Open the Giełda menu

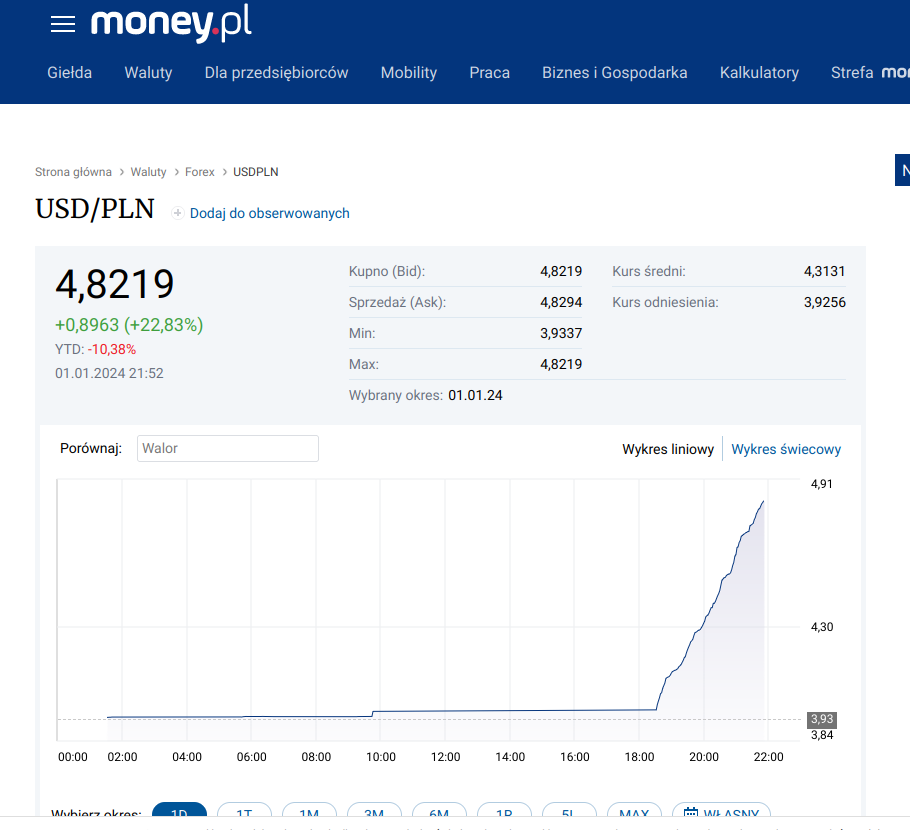tap(70, 72)
